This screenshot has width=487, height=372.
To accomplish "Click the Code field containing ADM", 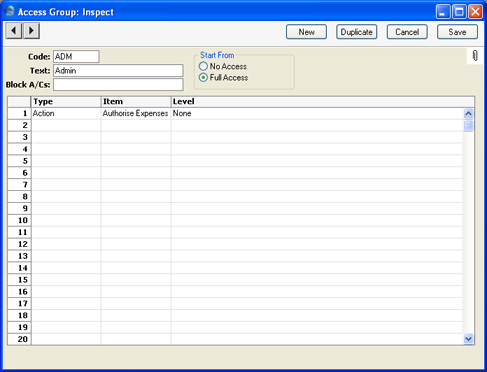I will point(76,57).
